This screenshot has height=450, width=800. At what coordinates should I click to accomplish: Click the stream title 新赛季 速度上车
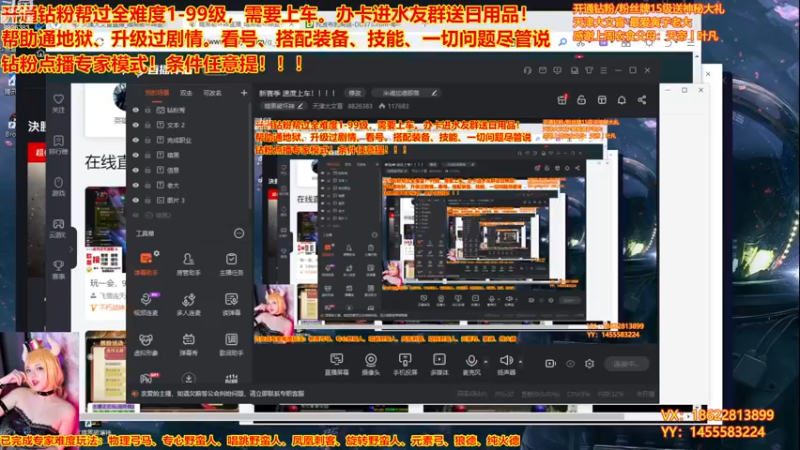[297, 93]
